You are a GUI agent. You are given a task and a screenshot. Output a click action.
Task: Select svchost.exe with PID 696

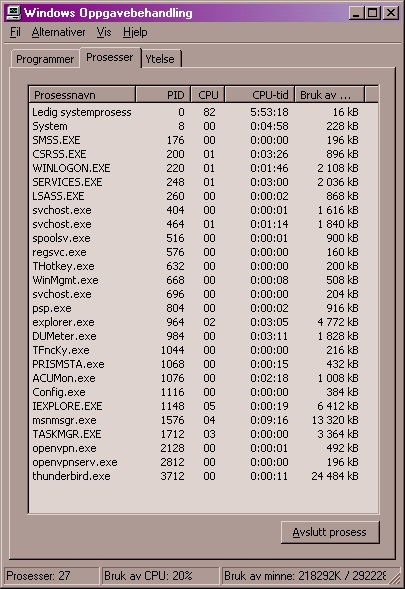tap(203, 294)
